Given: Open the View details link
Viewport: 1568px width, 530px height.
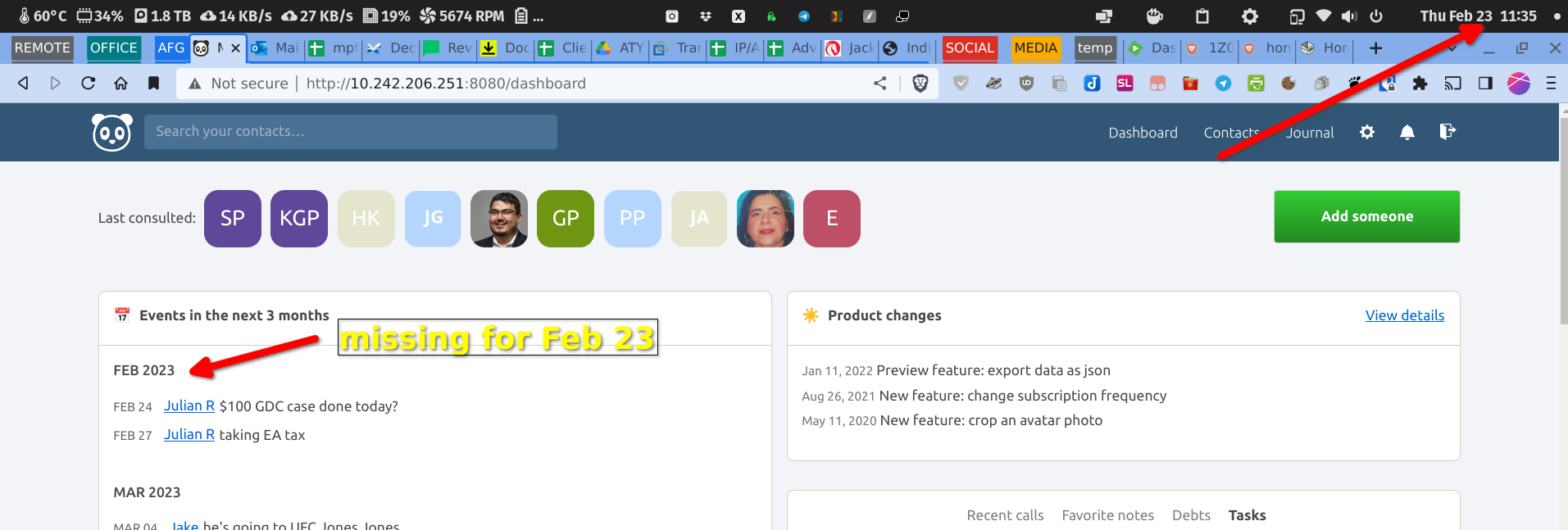Looking at the screenshot, I should [x=1404, y=315].
